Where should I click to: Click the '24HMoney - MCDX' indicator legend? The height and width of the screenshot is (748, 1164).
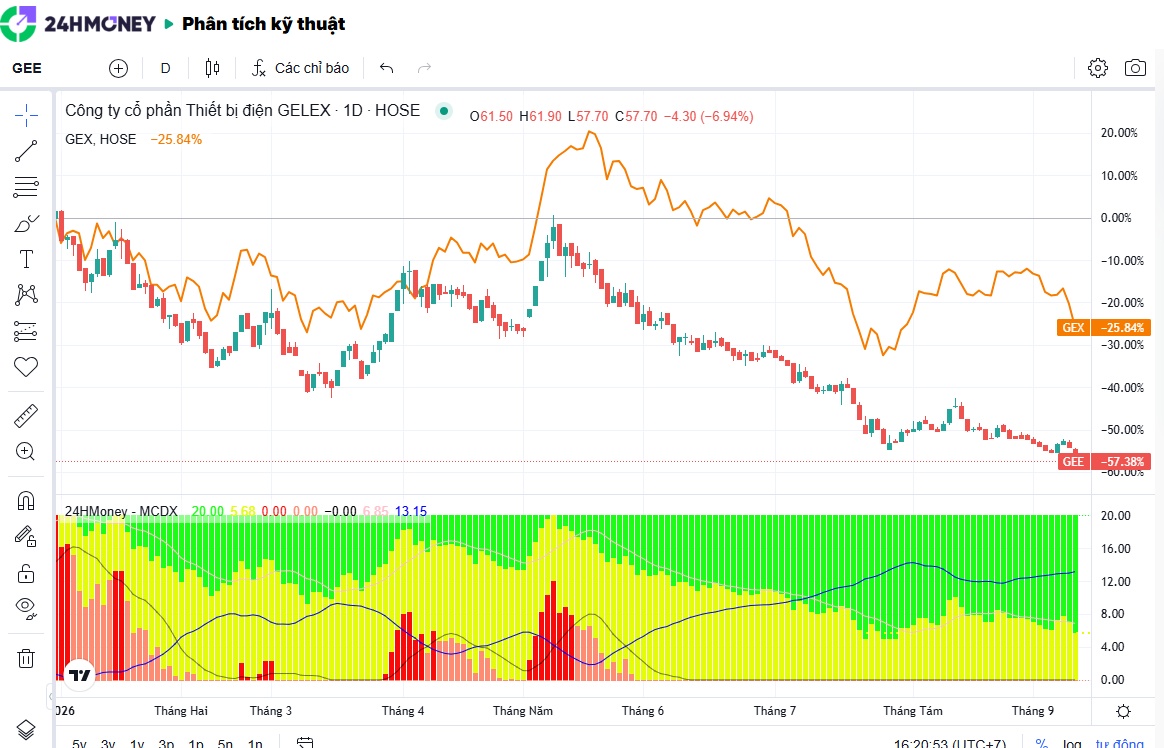point(121,511)
